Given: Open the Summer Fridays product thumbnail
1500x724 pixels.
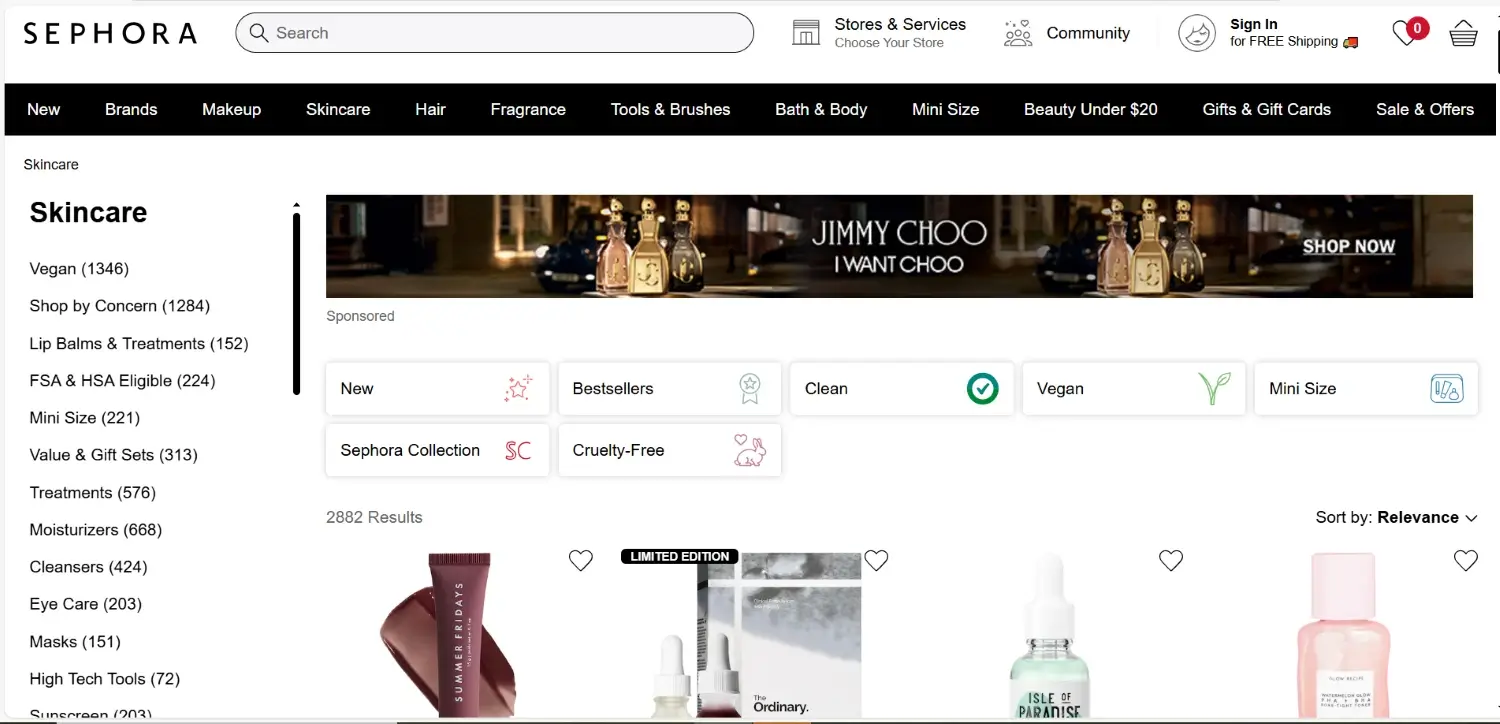Looking at the screenshot, I should coord(448,635).
